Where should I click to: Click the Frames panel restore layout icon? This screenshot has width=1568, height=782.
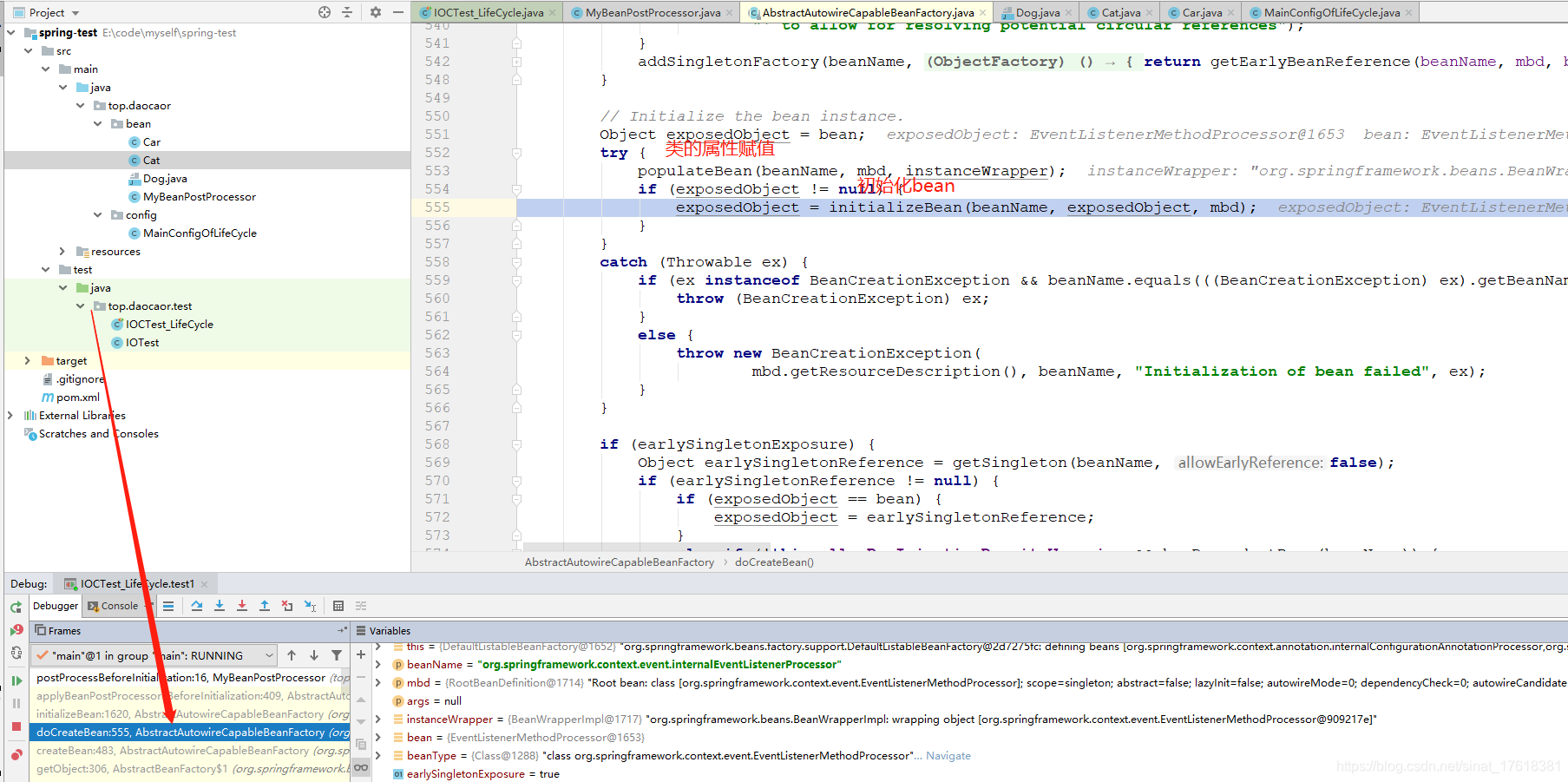343,630
